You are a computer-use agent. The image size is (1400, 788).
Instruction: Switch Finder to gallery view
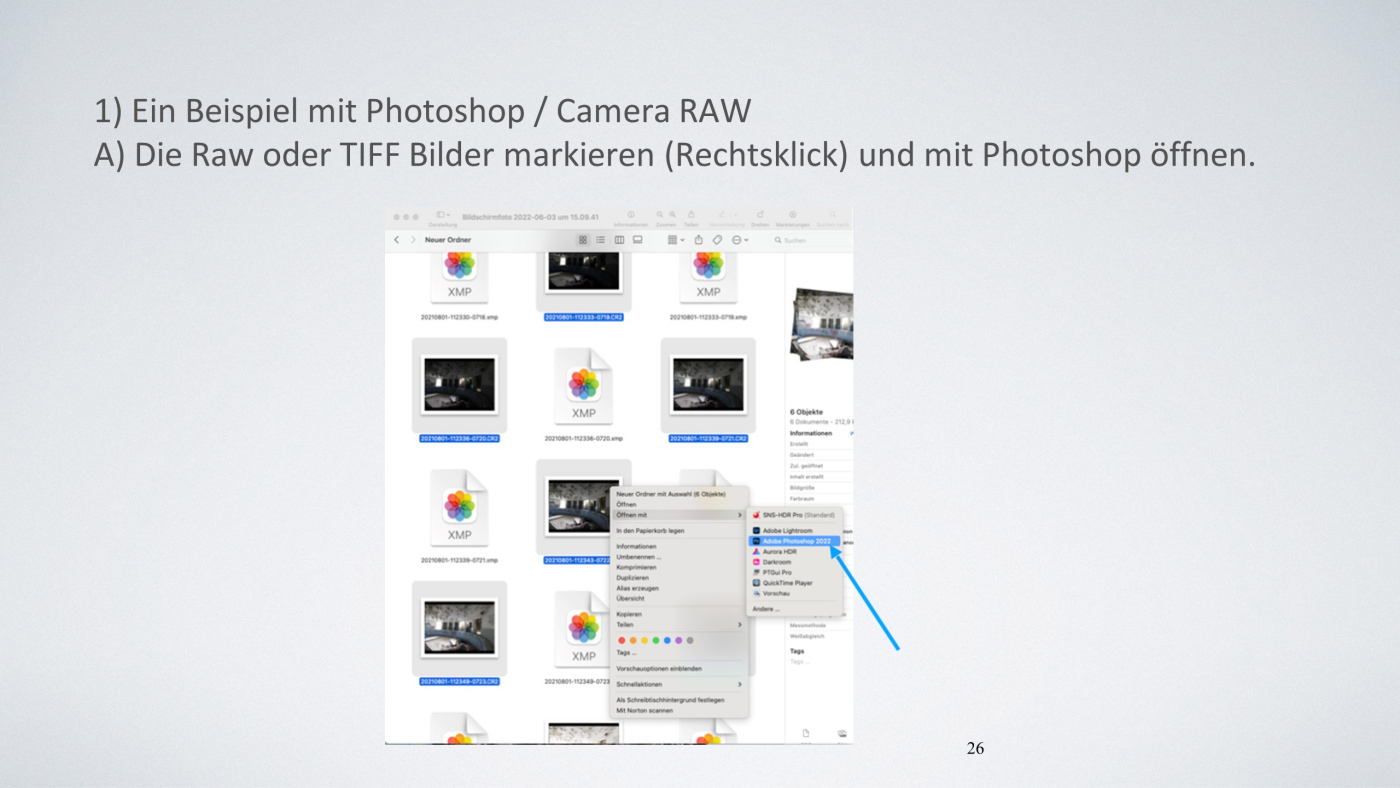pos(637,240)
